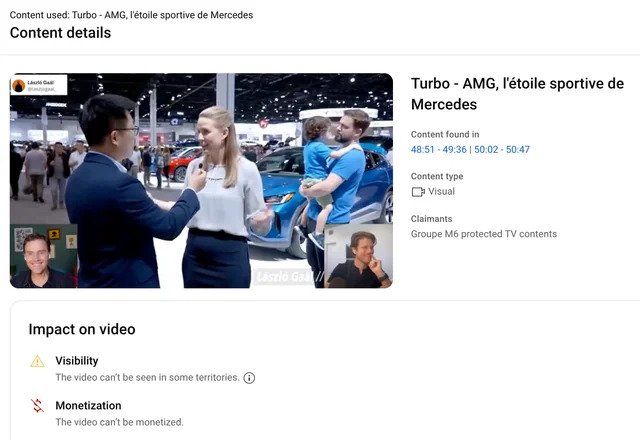Click the yellow Visibility warning triangle icon
The image size is (640, 440).
tap(37, 361)
